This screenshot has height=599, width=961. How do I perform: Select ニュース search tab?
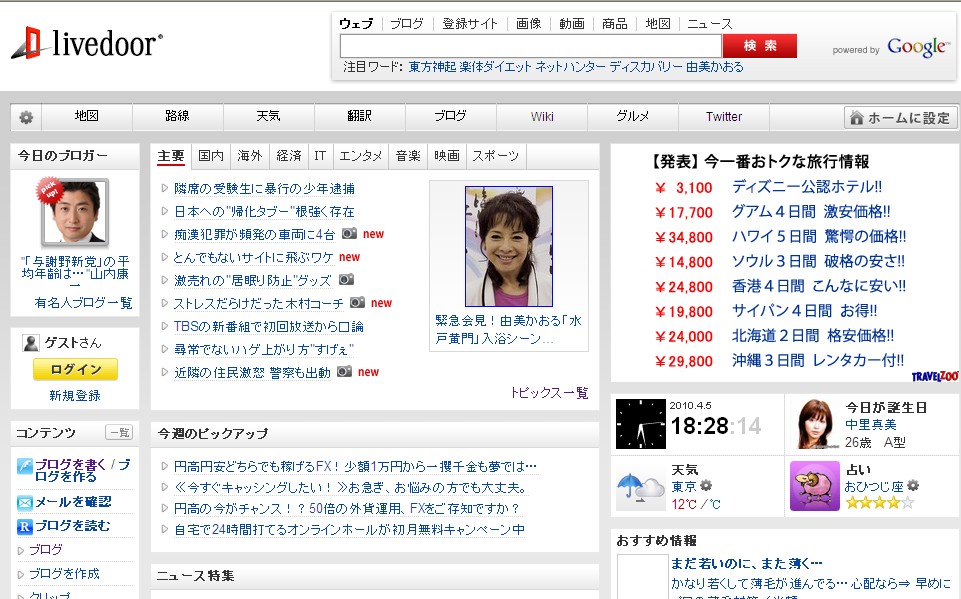tap(709, 24)
